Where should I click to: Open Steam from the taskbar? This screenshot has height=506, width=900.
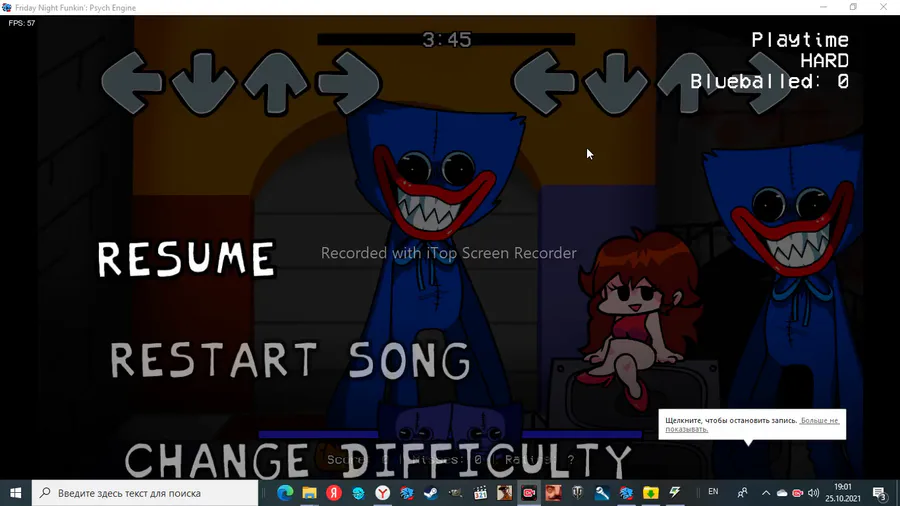pos(431,493)
